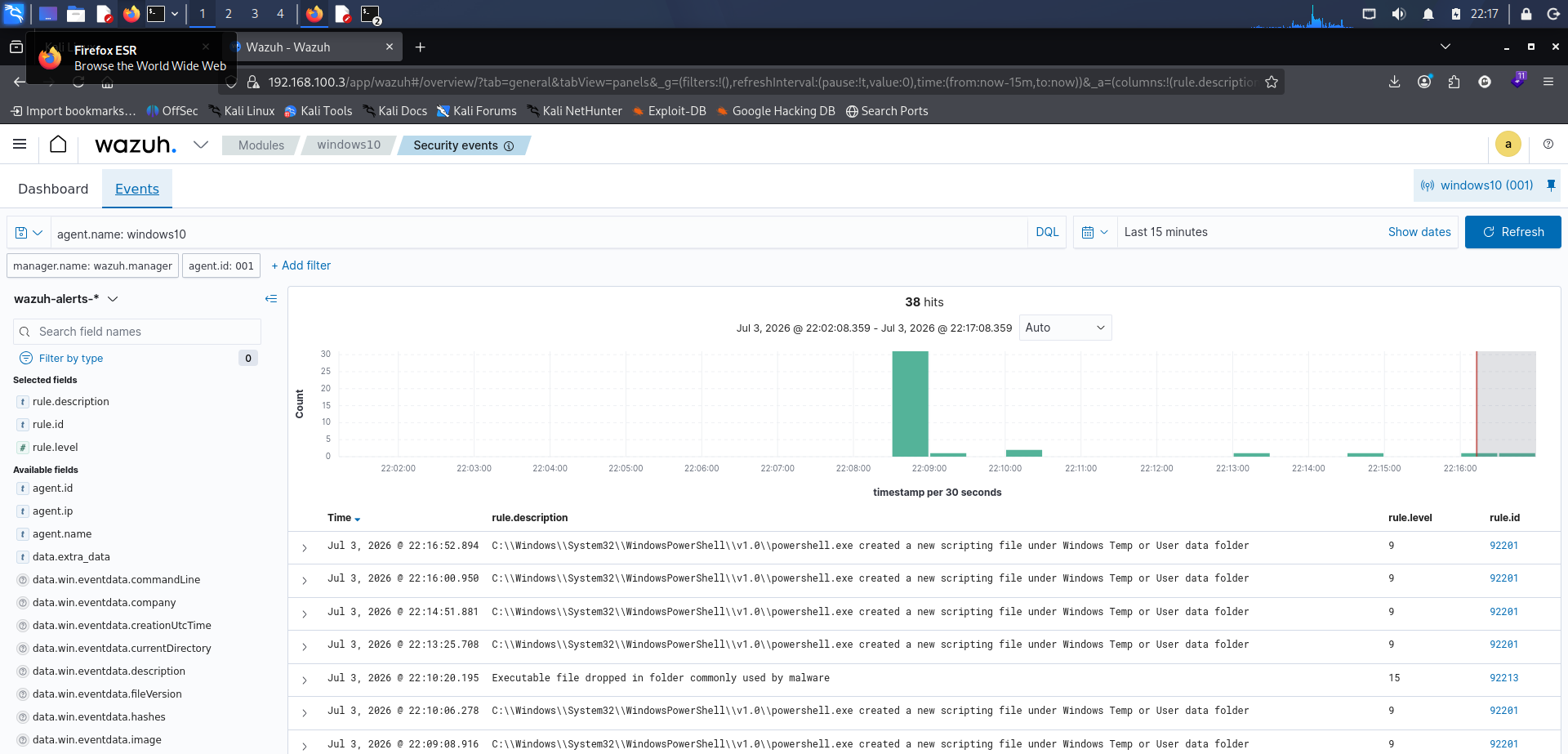This screenshot has height=754, width=1568.
Task: Open the calendar quick time menu
Action: tap(1094, 232)
